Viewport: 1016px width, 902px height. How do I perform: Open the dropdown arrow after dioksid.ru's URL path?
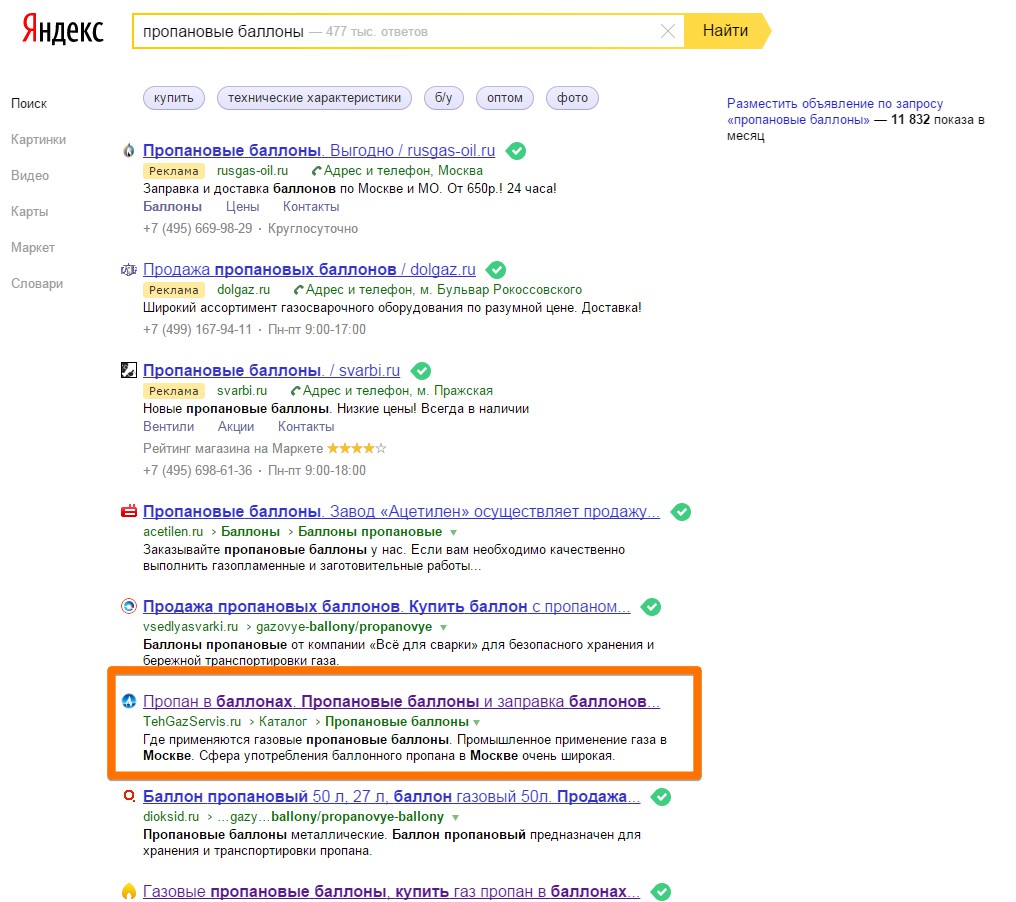(x=455, y=817)
